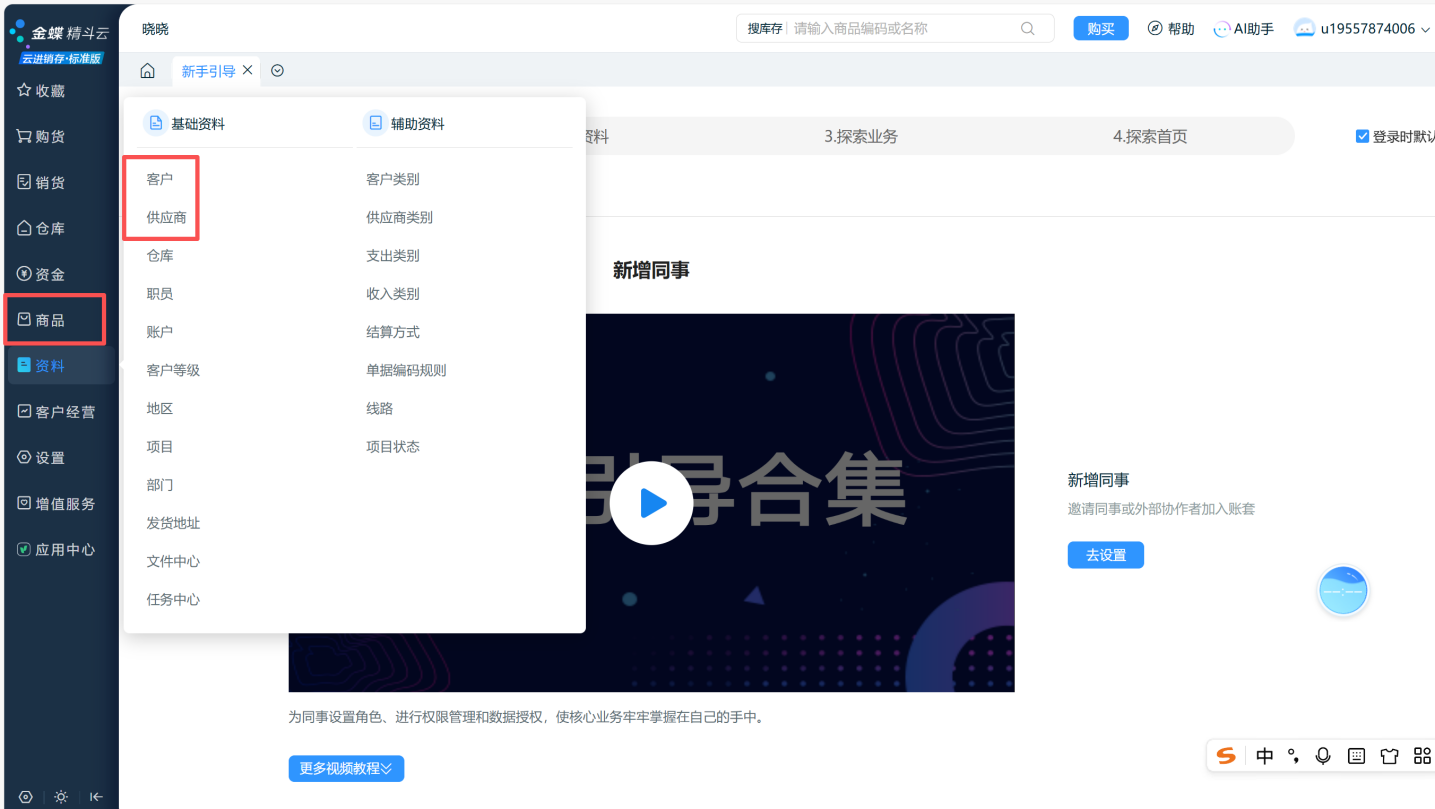1435x809 pixels.
Task: Toggle the 中 Chinese input mode
Action: tap(1264, 756)
